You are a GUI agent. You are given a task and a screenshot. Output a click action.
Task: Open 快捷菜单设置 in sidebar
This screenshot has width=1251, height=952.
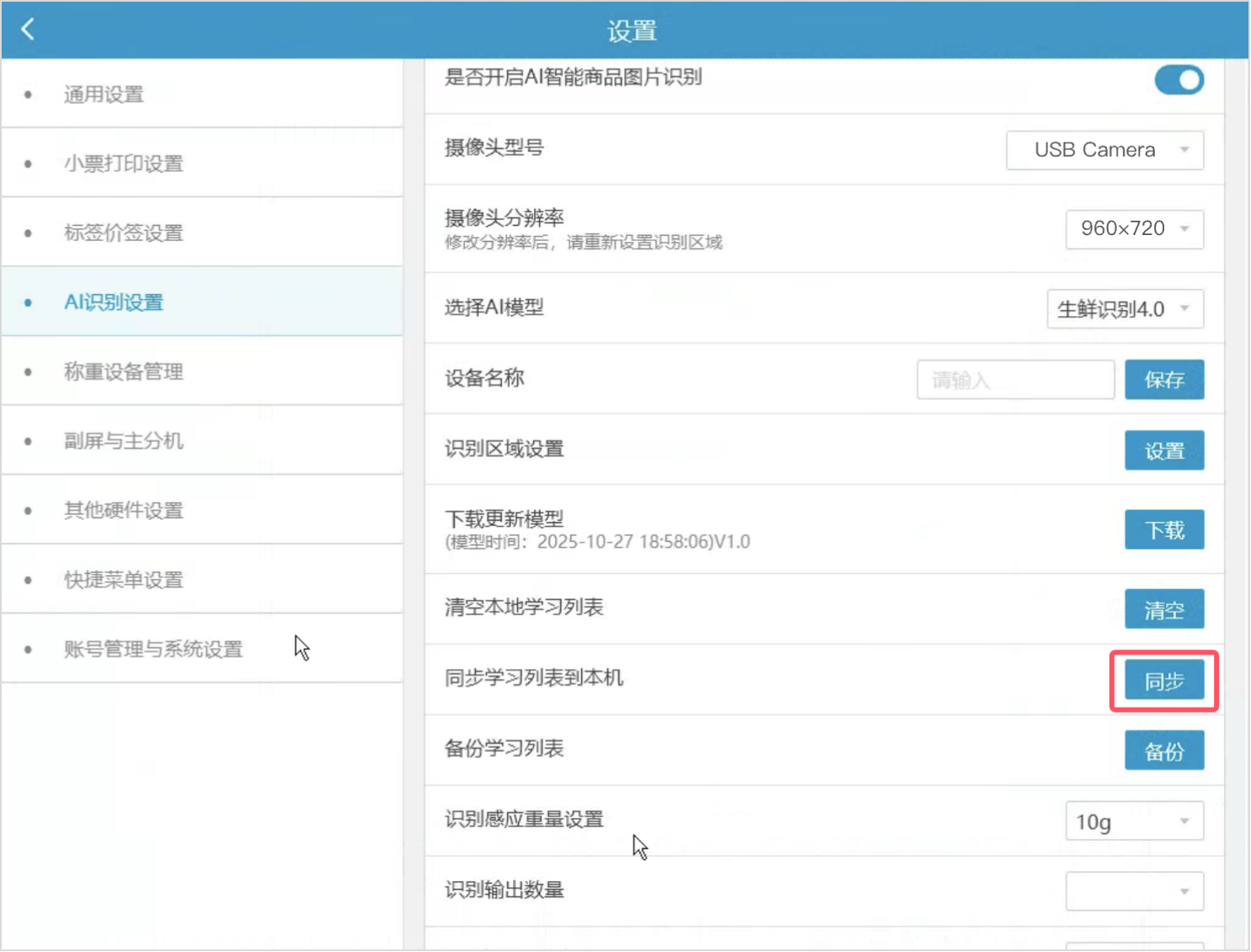click(202, 580)
